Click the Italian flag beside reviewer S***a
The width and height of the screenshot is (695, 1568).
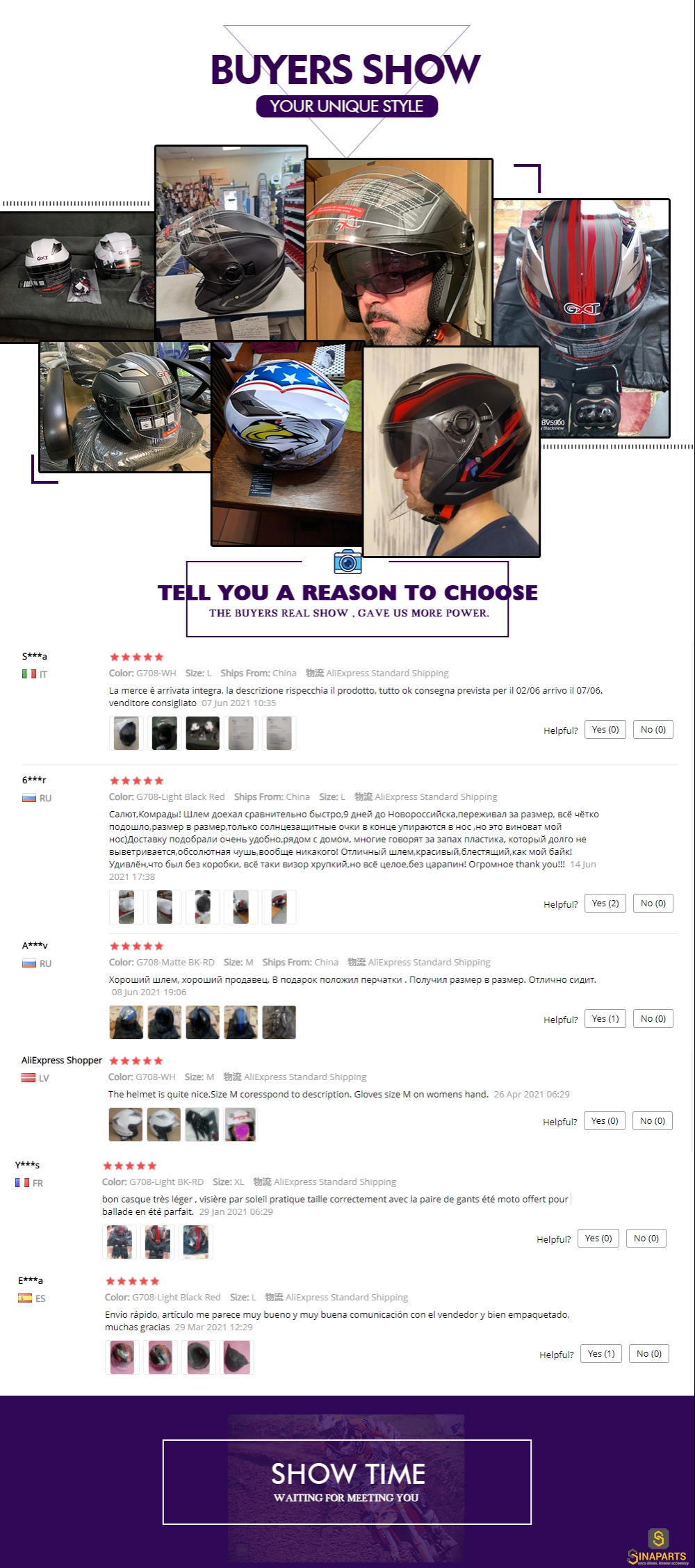(x=28, y=673)
